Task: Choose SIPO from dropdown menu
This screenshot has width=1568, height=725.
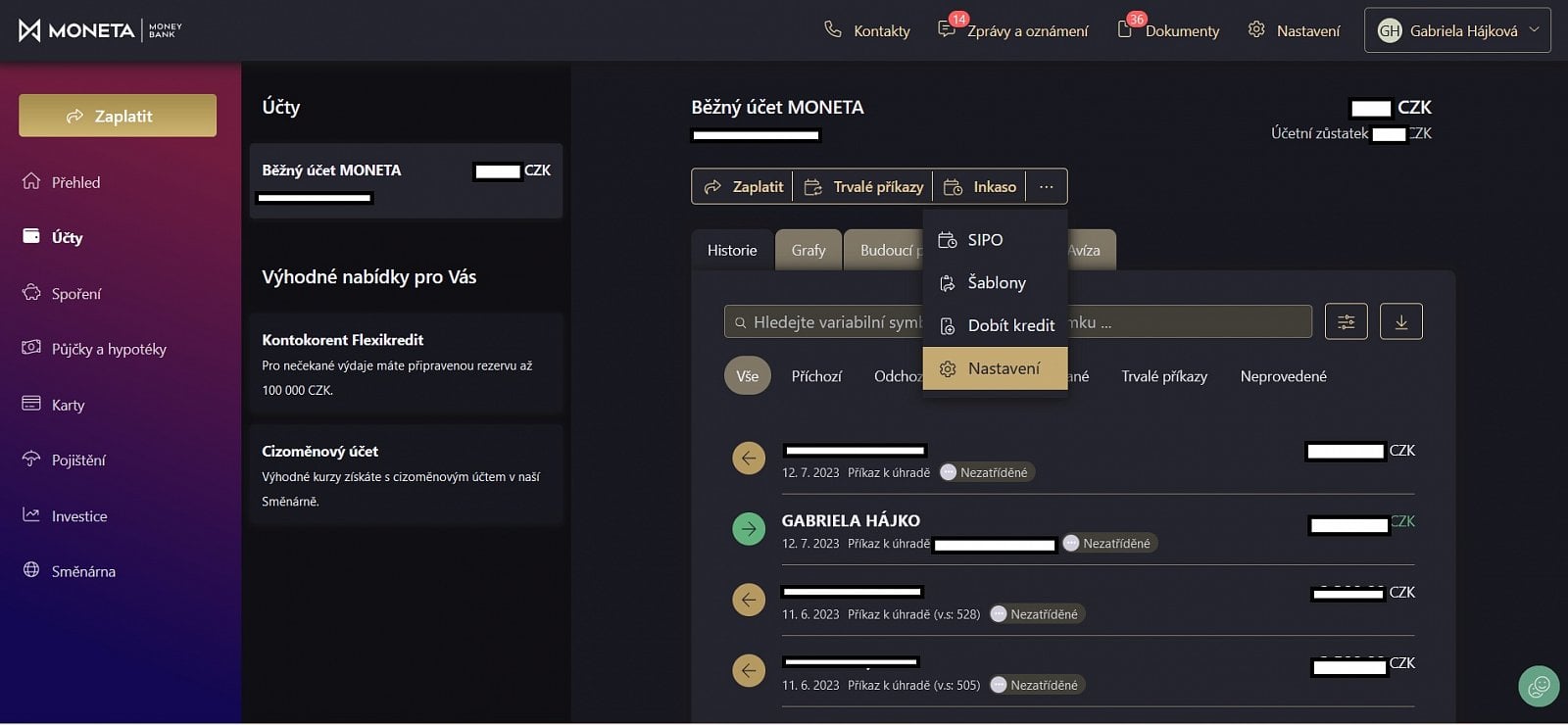Action: coord(995,240)
